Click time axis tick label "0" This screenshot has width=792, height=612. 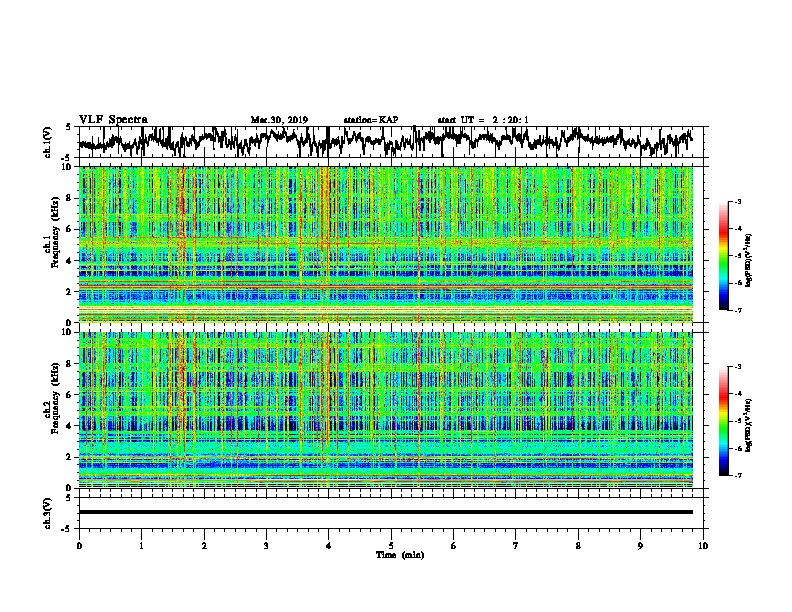point(79,546)
